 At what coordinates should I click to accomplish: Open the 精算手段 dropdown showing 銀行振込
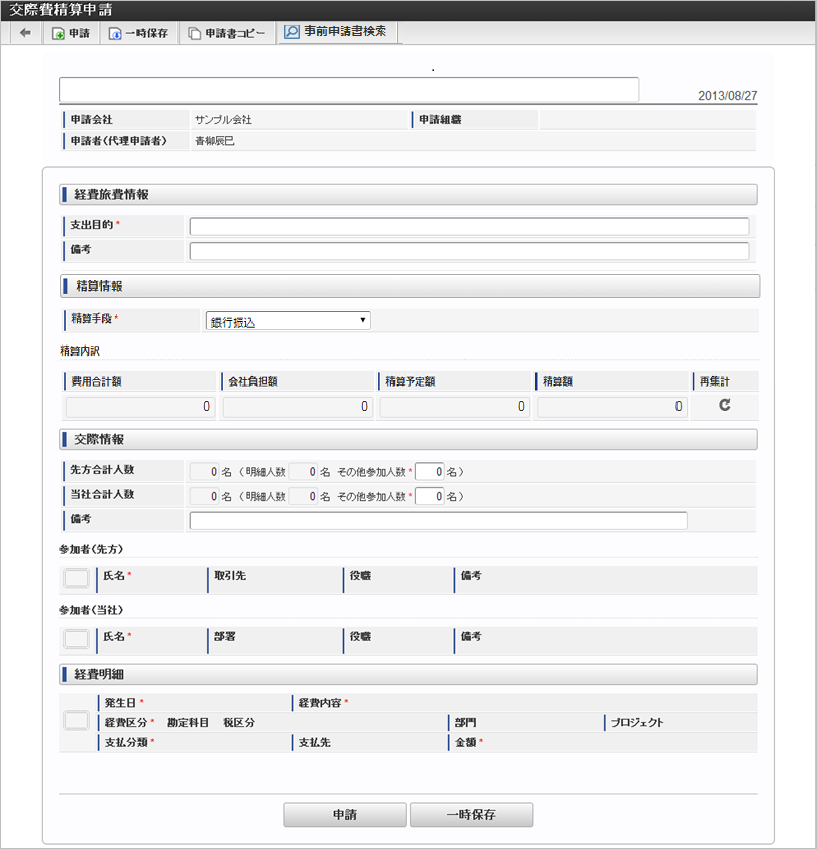coord(288,321)
